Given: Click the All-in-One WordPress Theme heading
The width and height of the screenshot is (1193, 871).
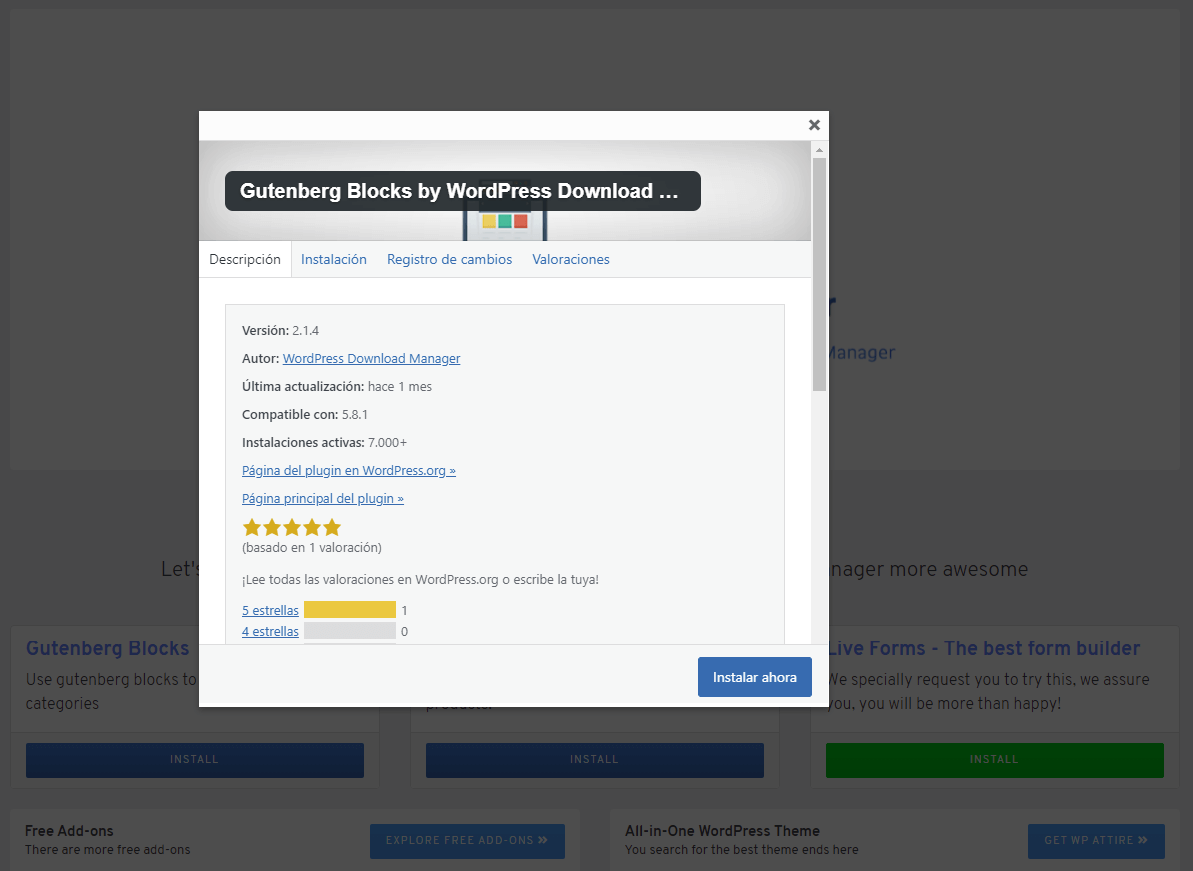Looking at the screenshot, I should 722,831.
